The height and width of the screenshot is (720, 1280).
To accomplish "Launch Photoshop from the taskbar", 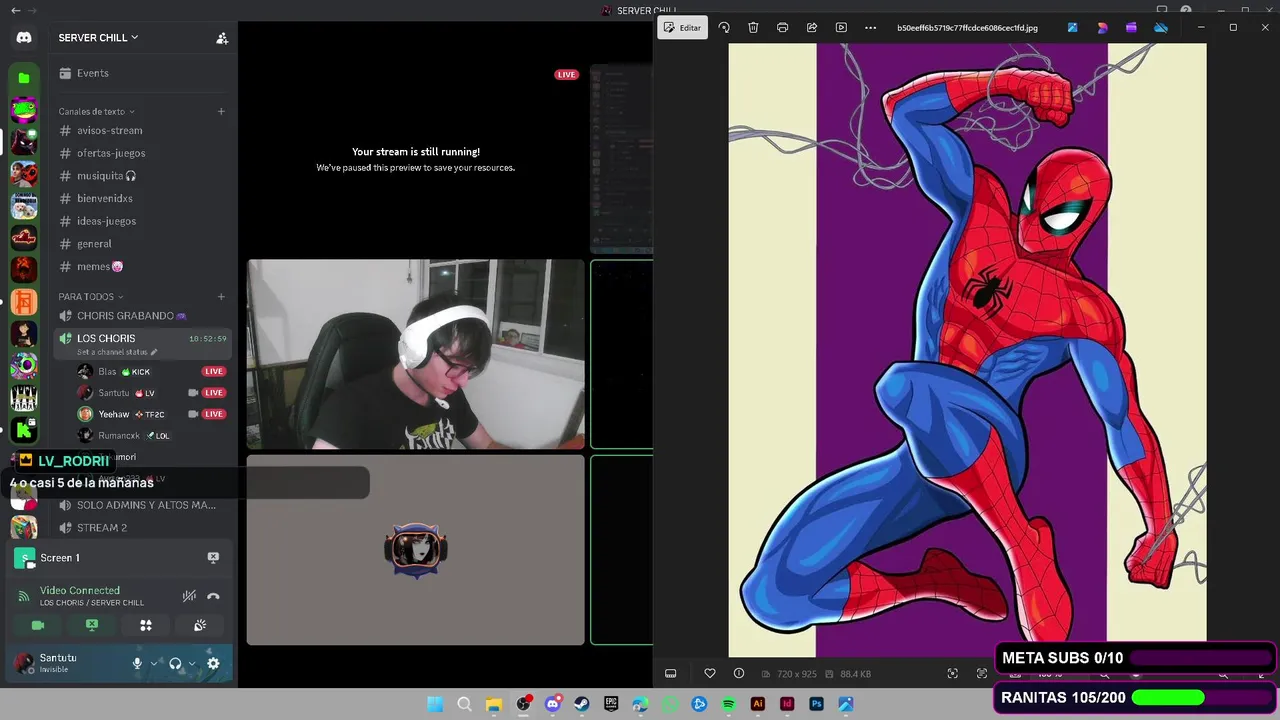I will (x=816, y=704).
